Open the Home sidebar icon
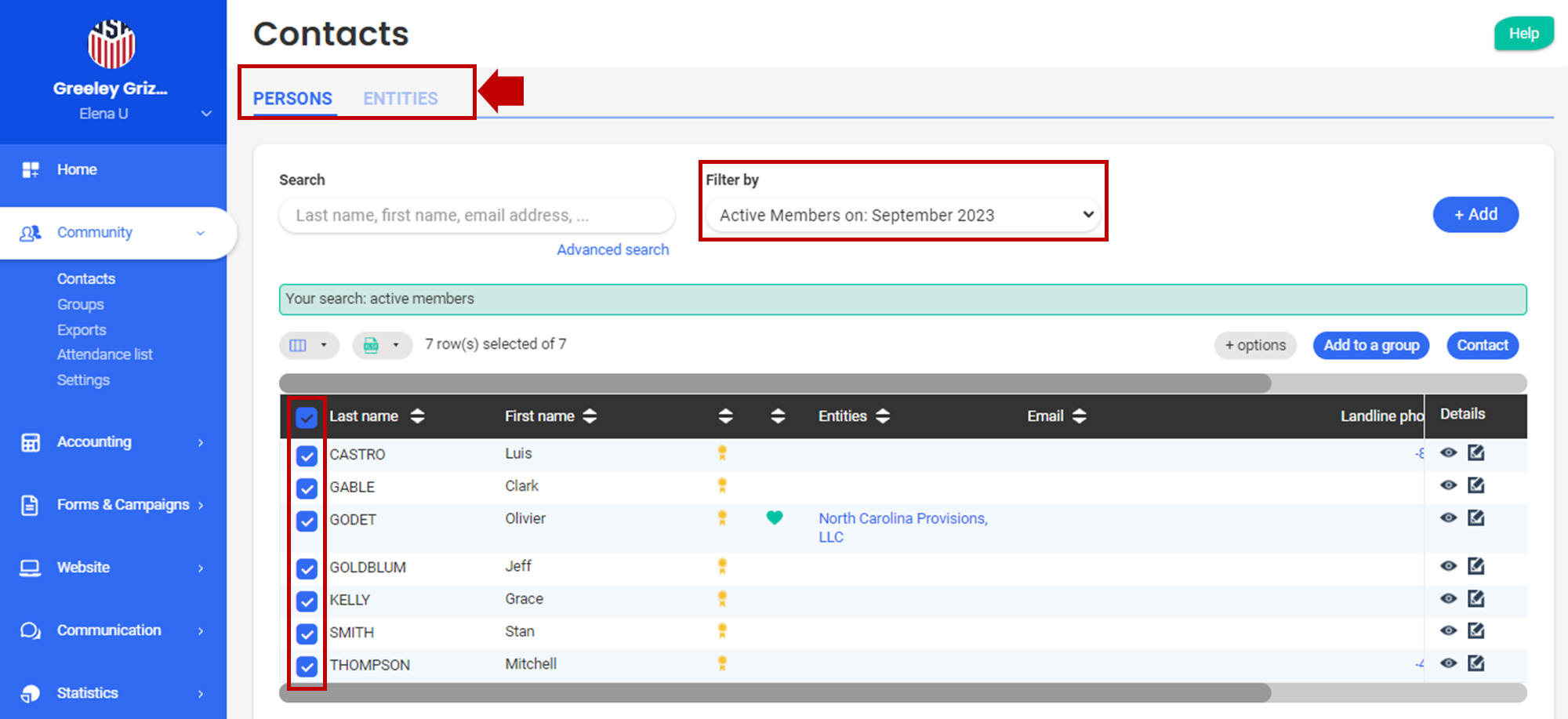The image size is (1568, 719). pyautogui.click(x=31, y=170)
